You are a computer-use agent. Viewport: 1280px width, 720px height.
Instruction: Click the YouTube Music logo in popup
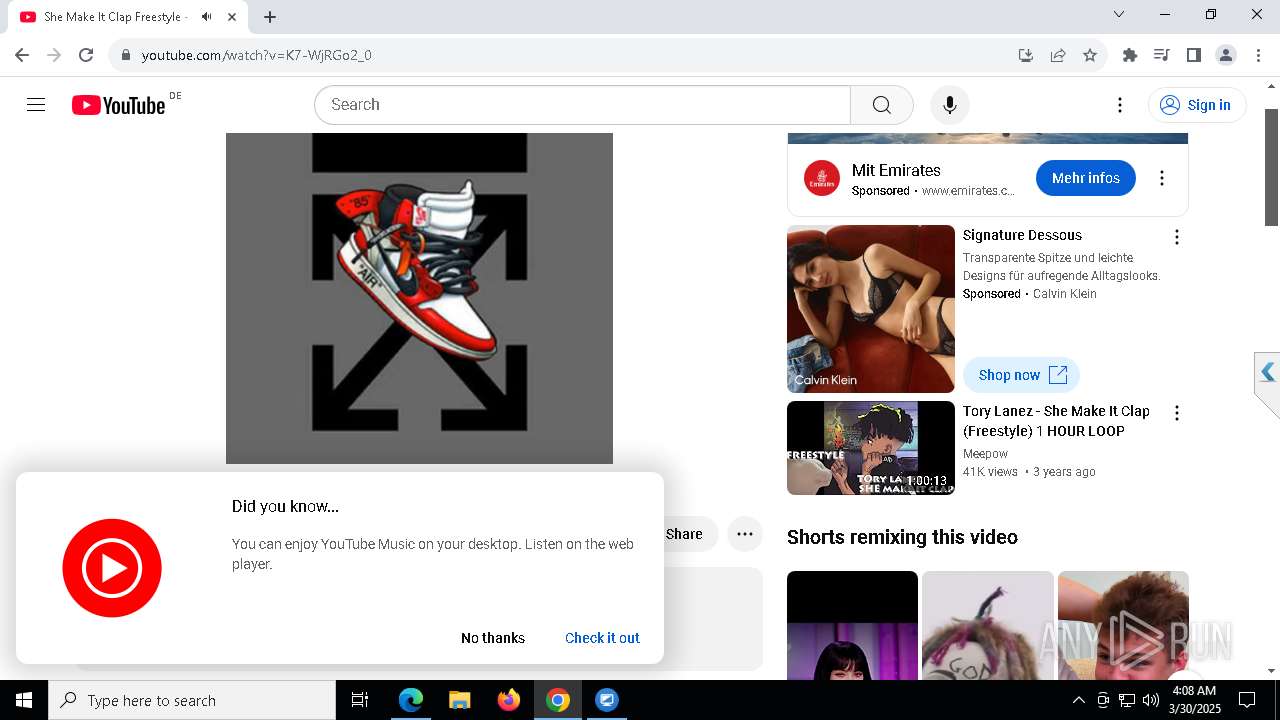112,568
